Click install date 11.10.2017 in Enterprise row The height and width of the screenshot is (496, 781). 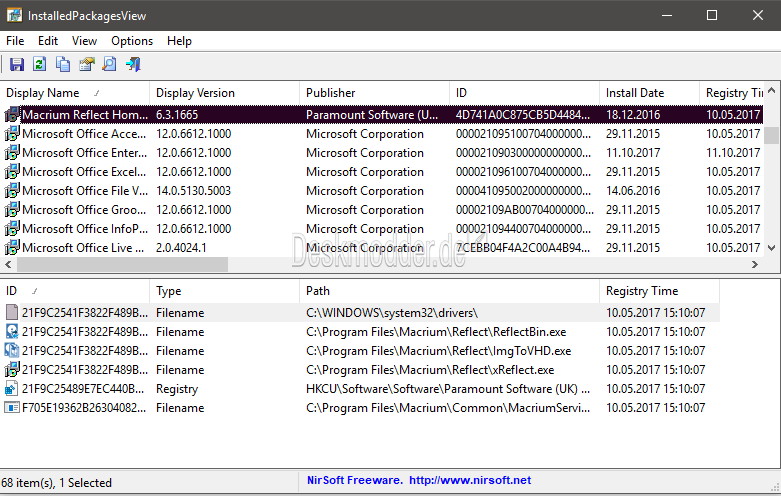(633, 153)
